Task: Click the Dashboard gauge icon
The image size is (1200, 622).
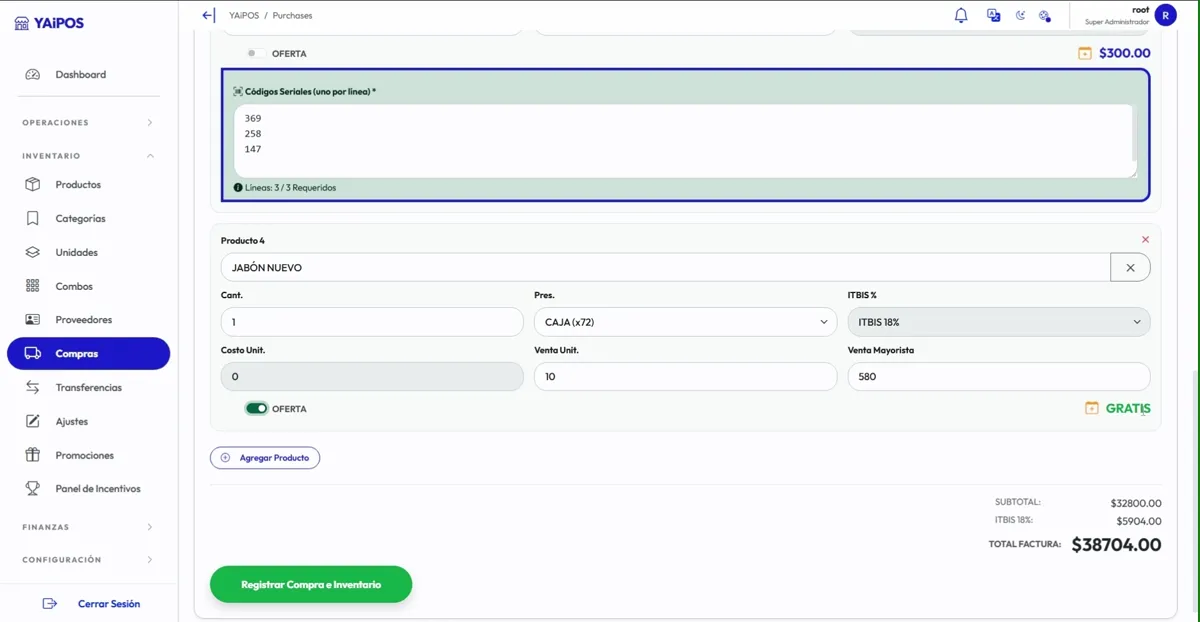Action: [x=33, y=74]
